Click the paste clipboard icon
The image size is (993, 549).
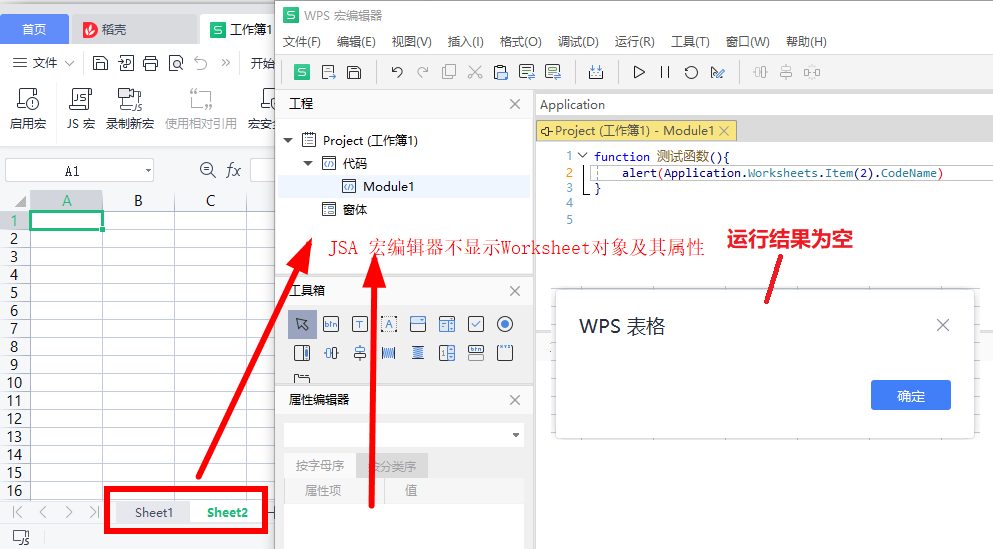[x=500, y=72]
